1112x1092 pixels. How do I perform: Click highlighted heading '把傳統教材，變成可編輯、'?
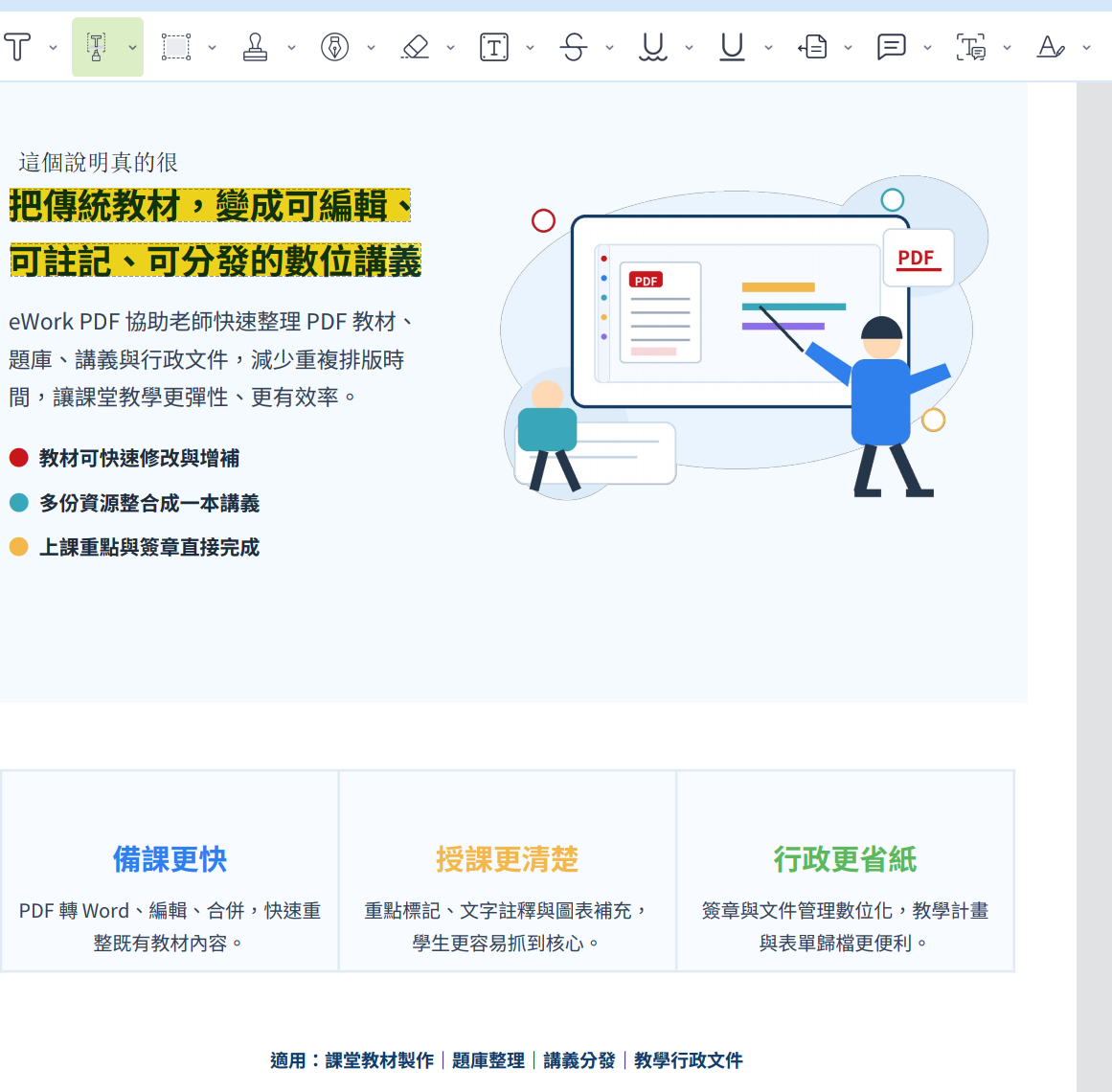210,206
